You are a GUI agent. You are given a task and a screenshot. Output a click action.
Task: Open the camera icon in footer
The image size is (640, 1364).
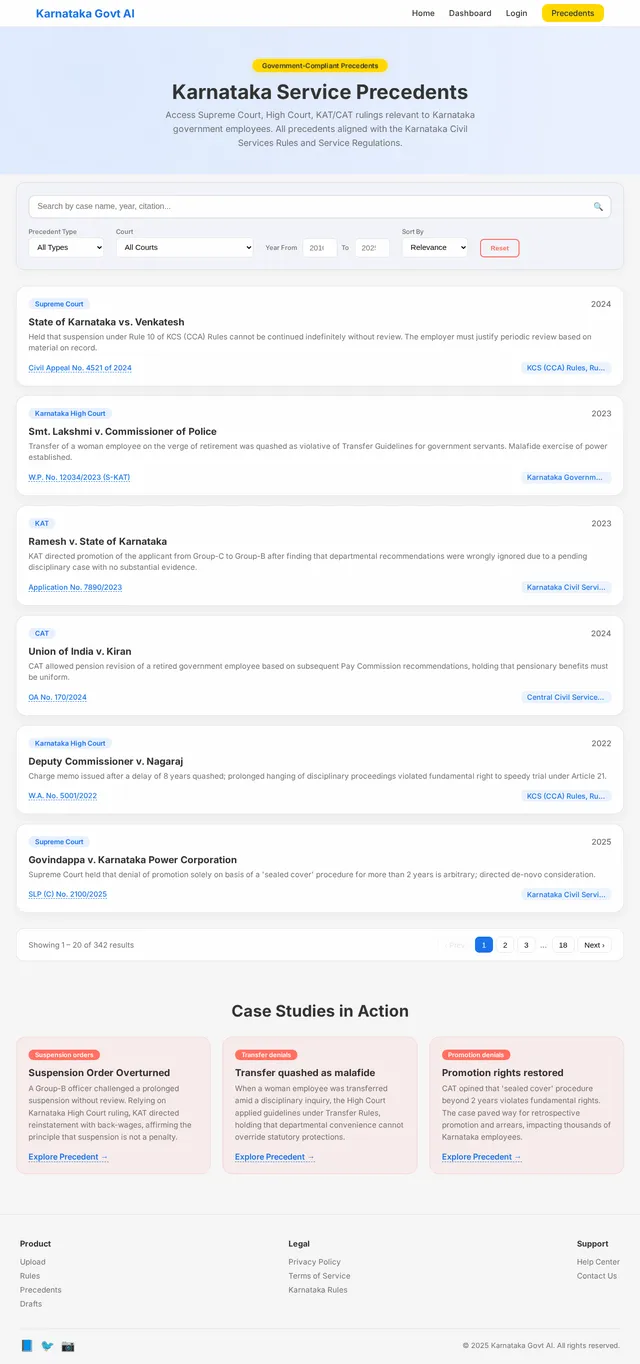68,1346
